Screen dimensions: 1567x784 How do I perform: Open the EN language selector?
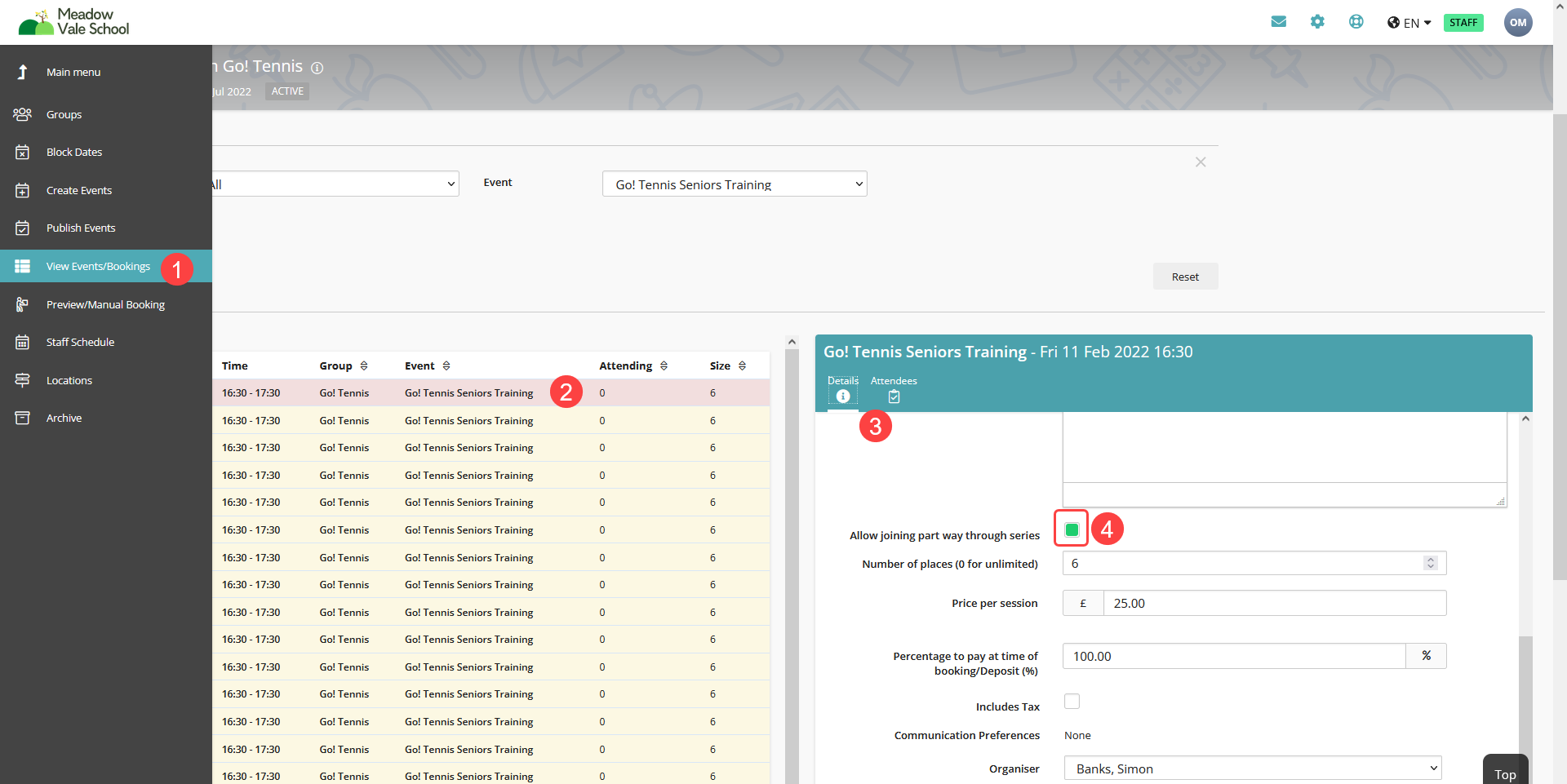pos(1409,23)
